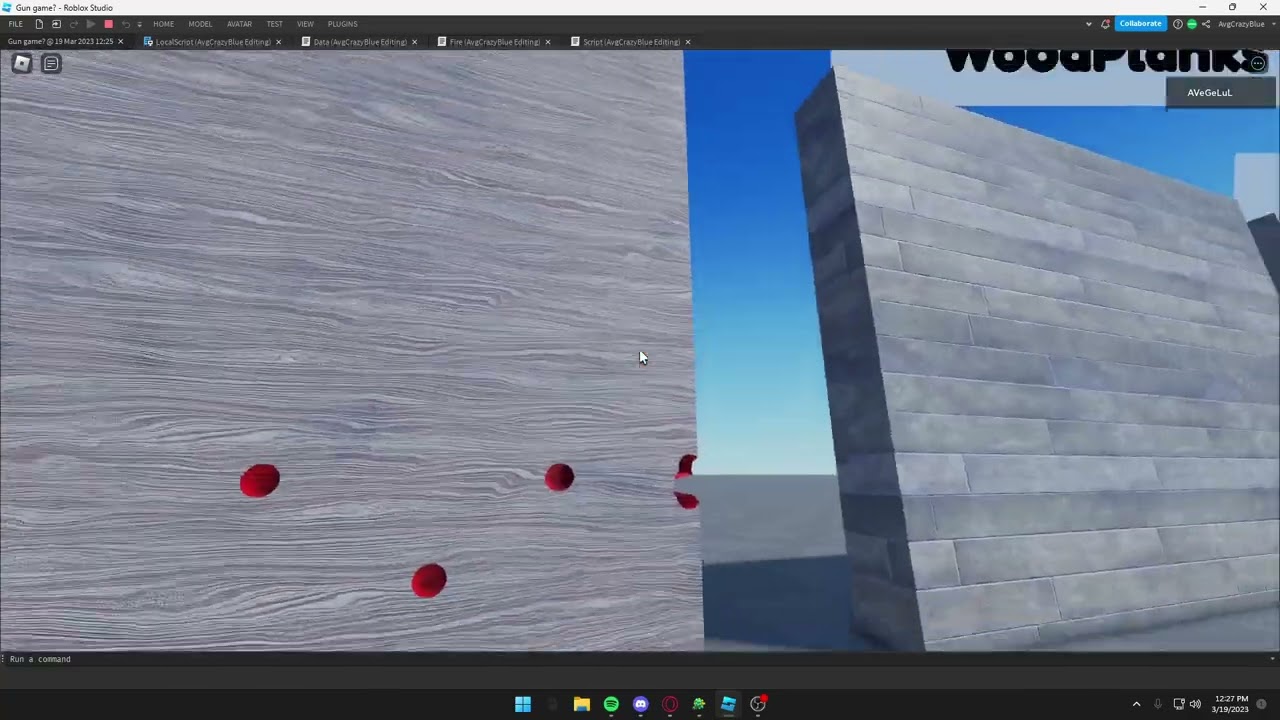Open the notification center icon beside the clock
This screenshot has height=720, width=1280.
(1262, 704)
